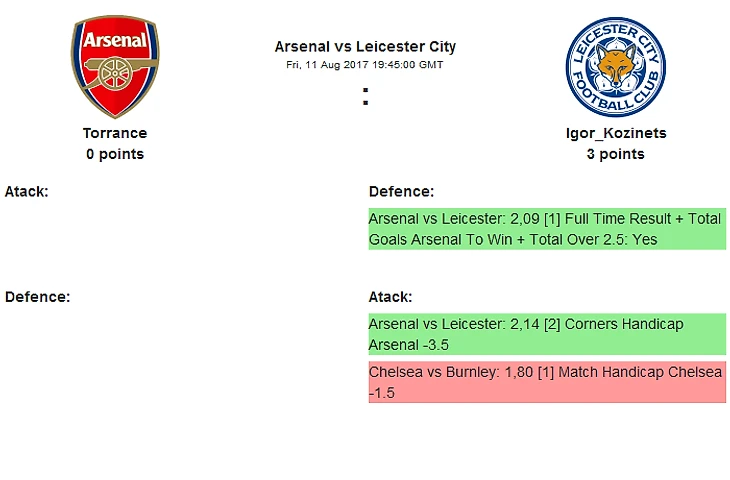
Task: Click the Arsenal club crest
Action: click(x=115, y=67)
